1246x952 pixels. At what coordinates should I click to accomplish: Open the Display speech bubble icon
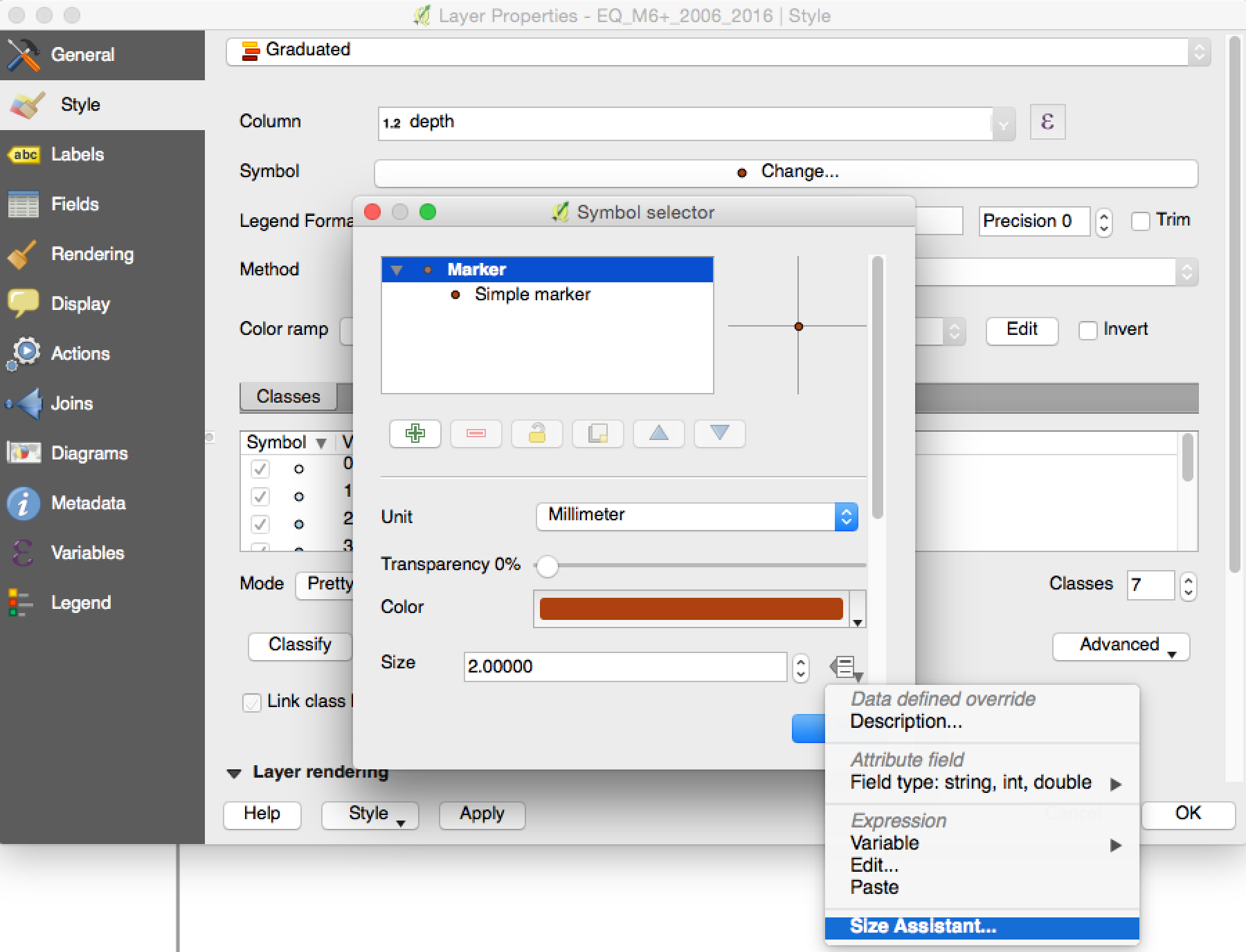click(23, 304)
